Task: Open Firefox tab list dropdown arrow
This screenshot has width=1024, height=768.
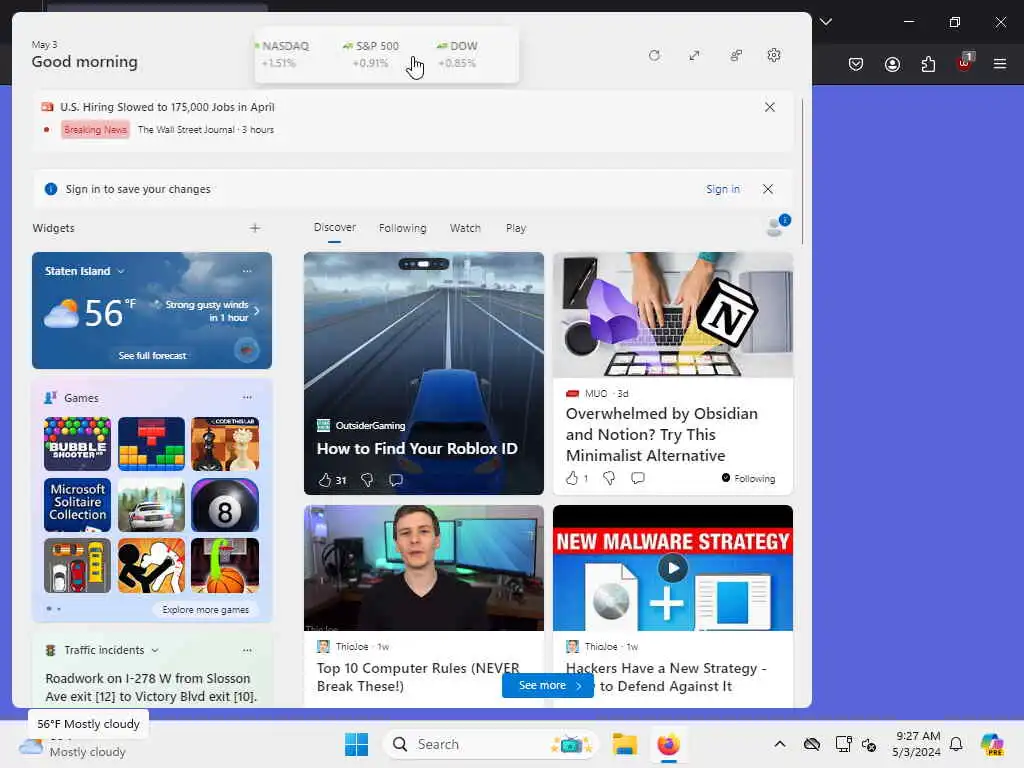Action: click(x=826, y=22)
